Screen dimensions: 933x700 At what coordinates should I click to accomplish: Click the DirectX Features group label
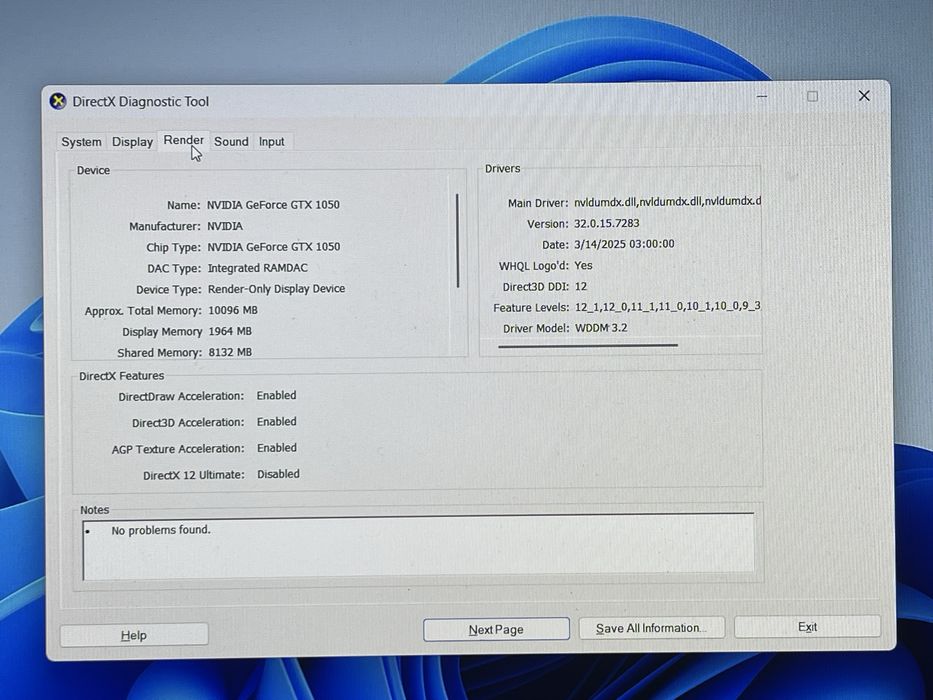(x=121, y=376)
